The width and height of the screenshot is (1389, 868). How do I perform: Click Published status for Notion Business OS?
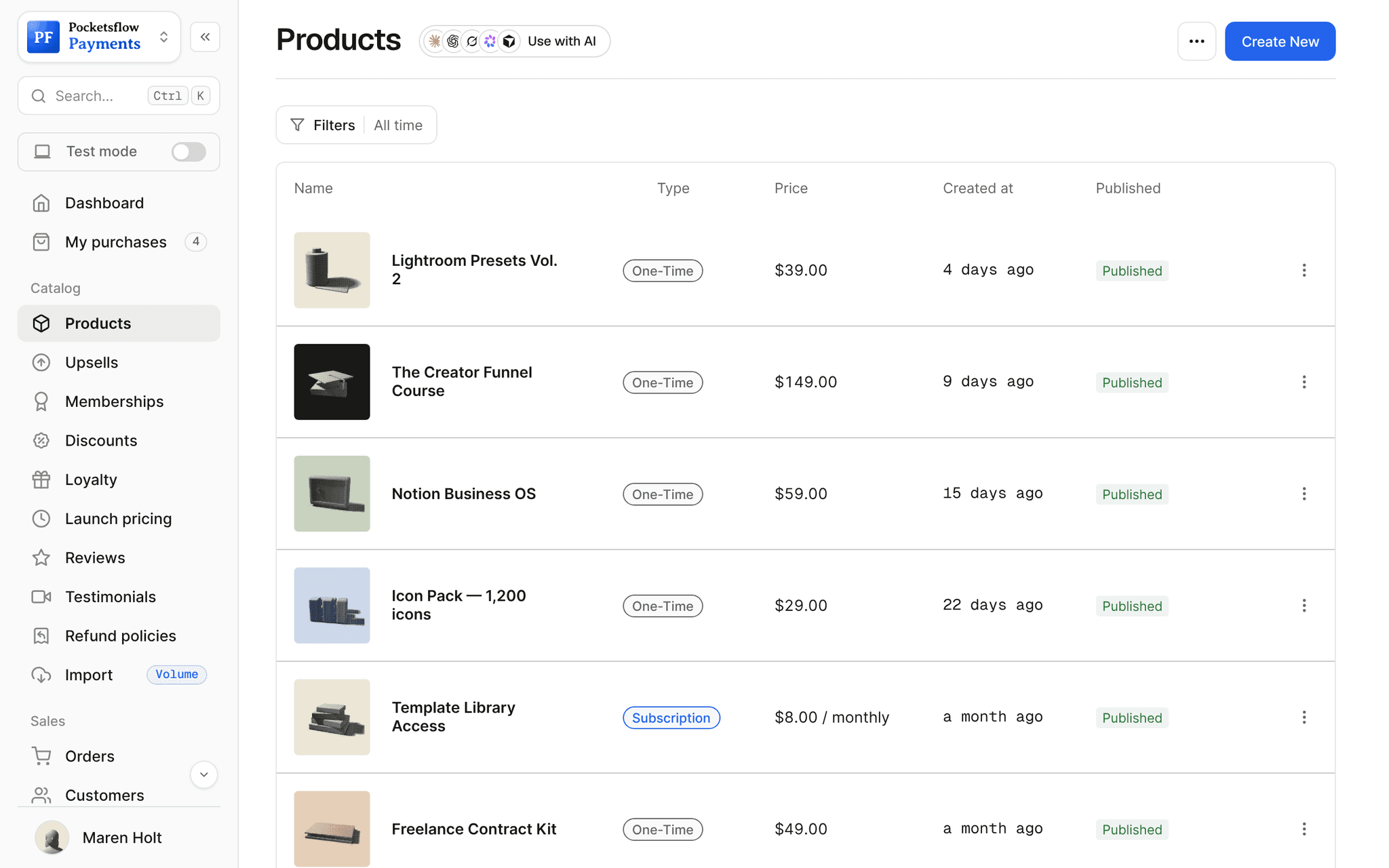pos(1132,494)
